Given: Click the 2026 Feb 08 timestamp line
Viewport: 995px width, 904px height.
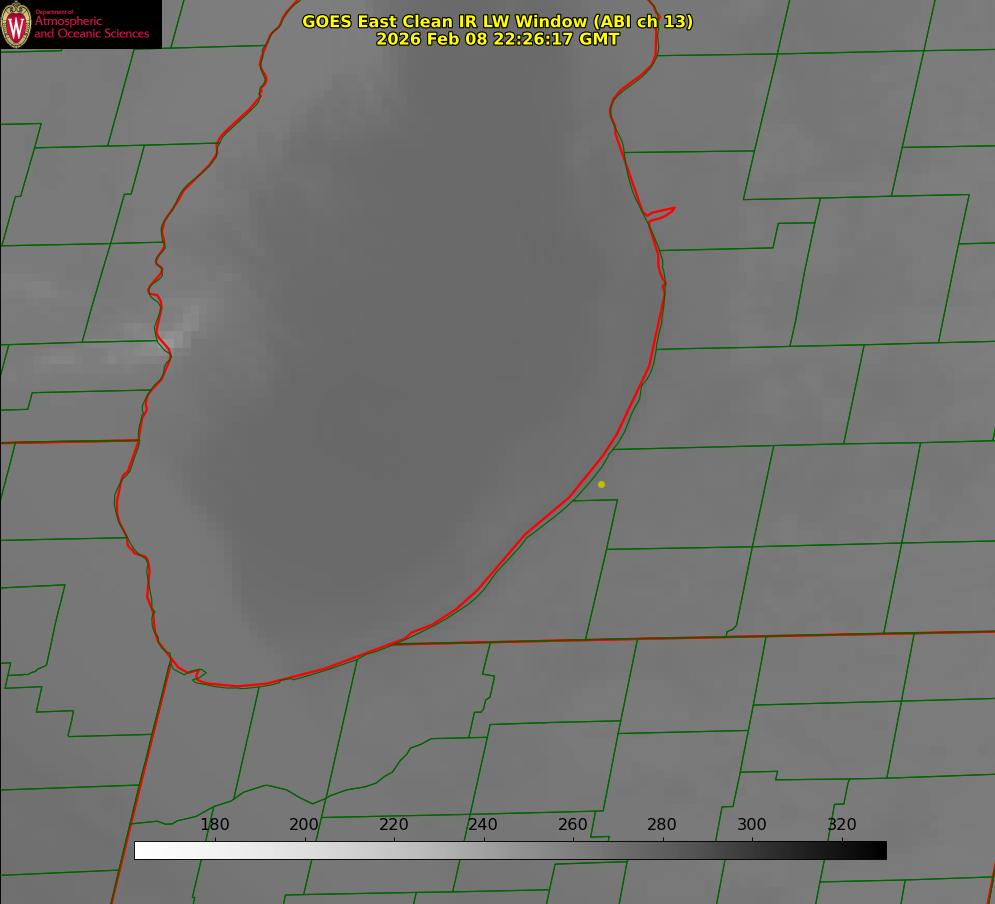Looking at the screenshot, I should tap(497, 39).
